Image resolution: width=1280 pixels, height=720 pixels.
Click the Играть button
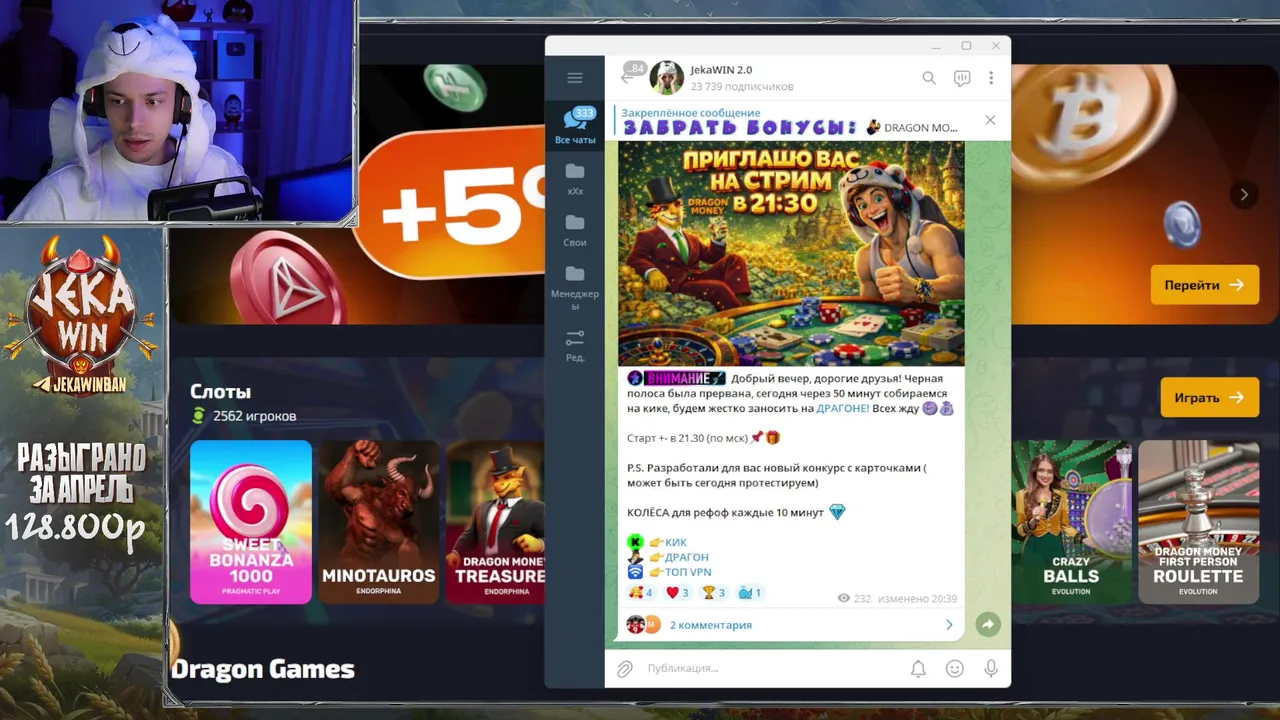coord(1209,397)
